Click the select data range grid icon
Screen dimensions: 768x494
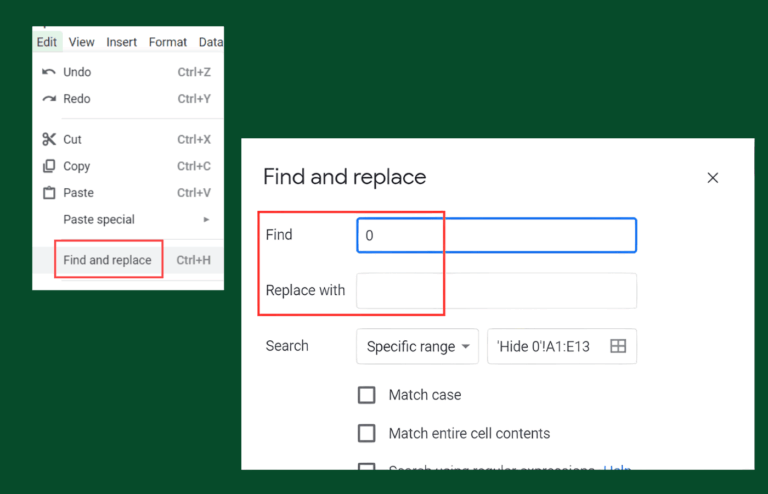point(618,346)
